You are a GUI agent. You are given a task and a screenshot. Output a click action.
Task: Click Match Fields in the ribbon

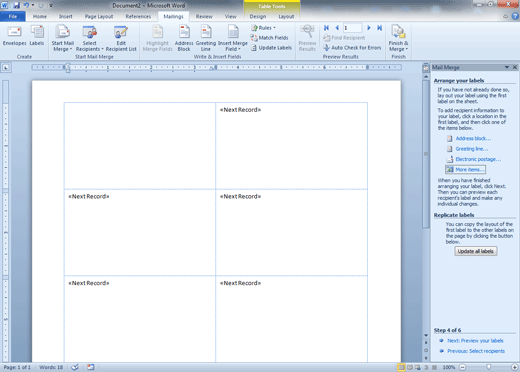pos(269,38)
